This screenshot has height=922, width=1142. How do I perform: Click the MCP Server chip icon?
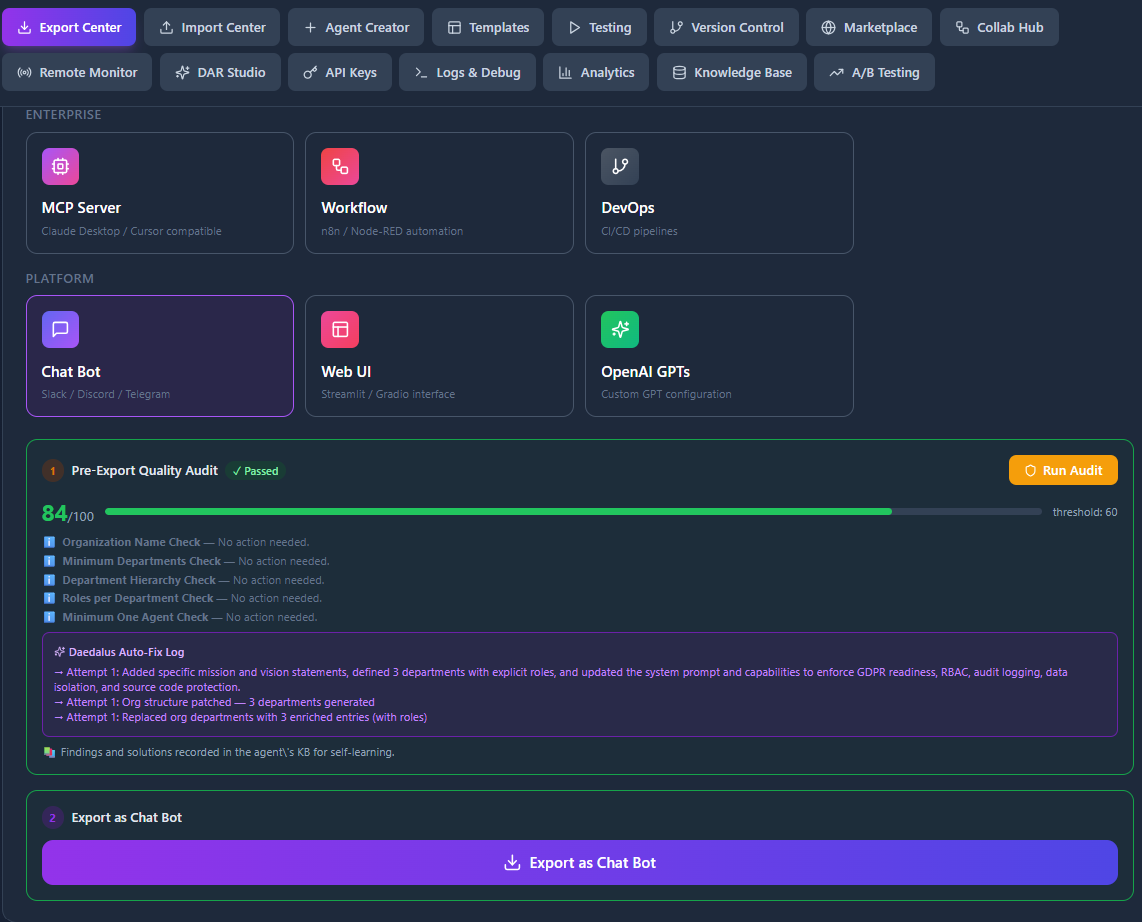(60, 166)
